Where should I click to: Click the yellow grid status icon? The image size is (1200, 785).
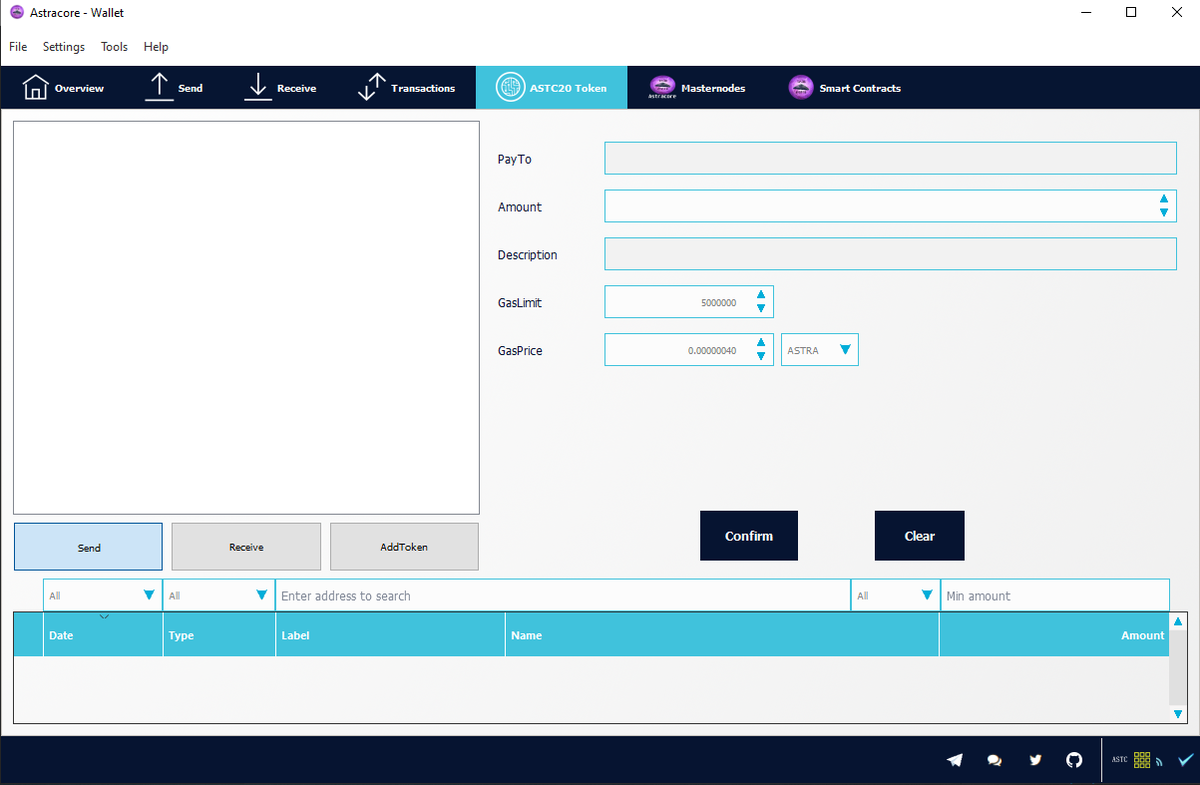pyautogui.click(x=1142, y=760)
